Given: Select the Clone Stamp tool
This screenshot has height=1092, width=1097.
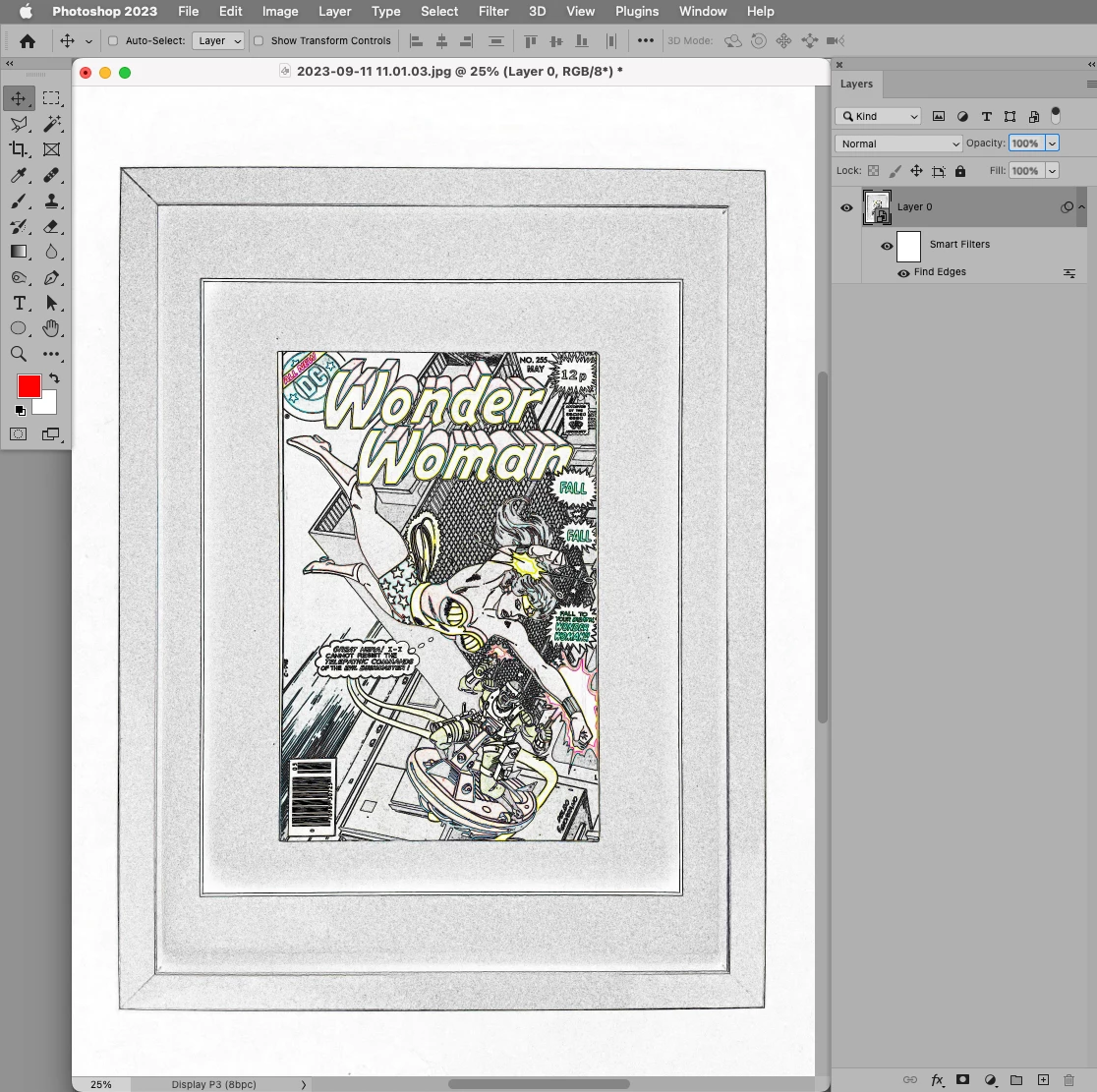Looking at the screenshot, I should (x=51, y=201).
